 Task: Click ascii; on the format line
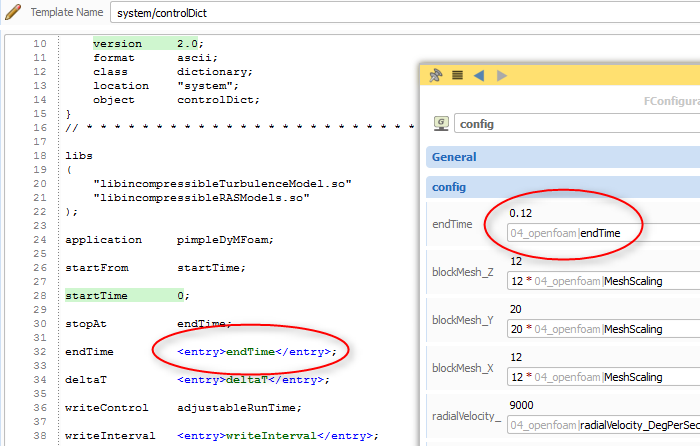coord(197,58)
